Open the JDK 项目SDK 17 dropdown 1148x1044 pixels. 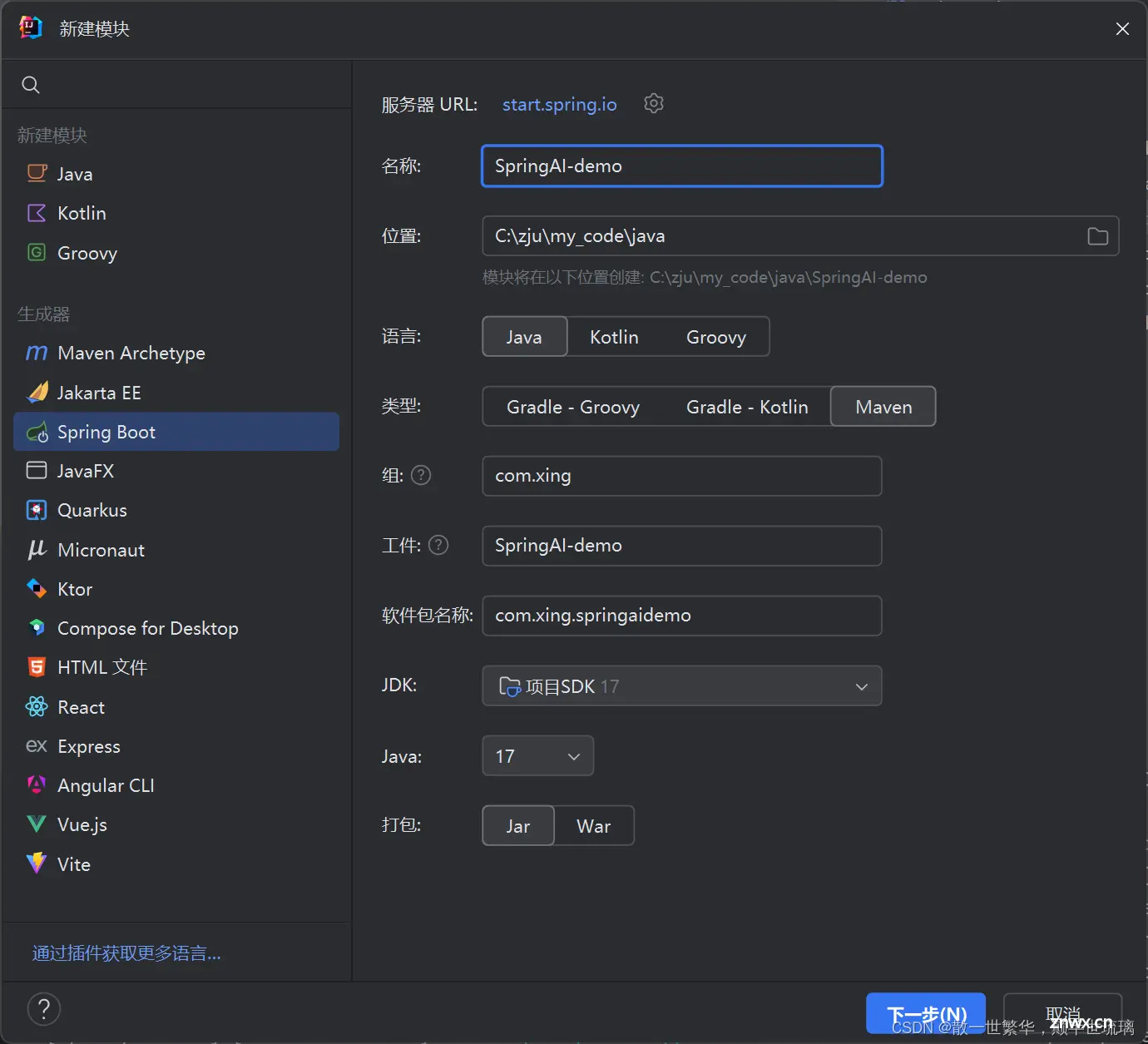tap(682, 686)
